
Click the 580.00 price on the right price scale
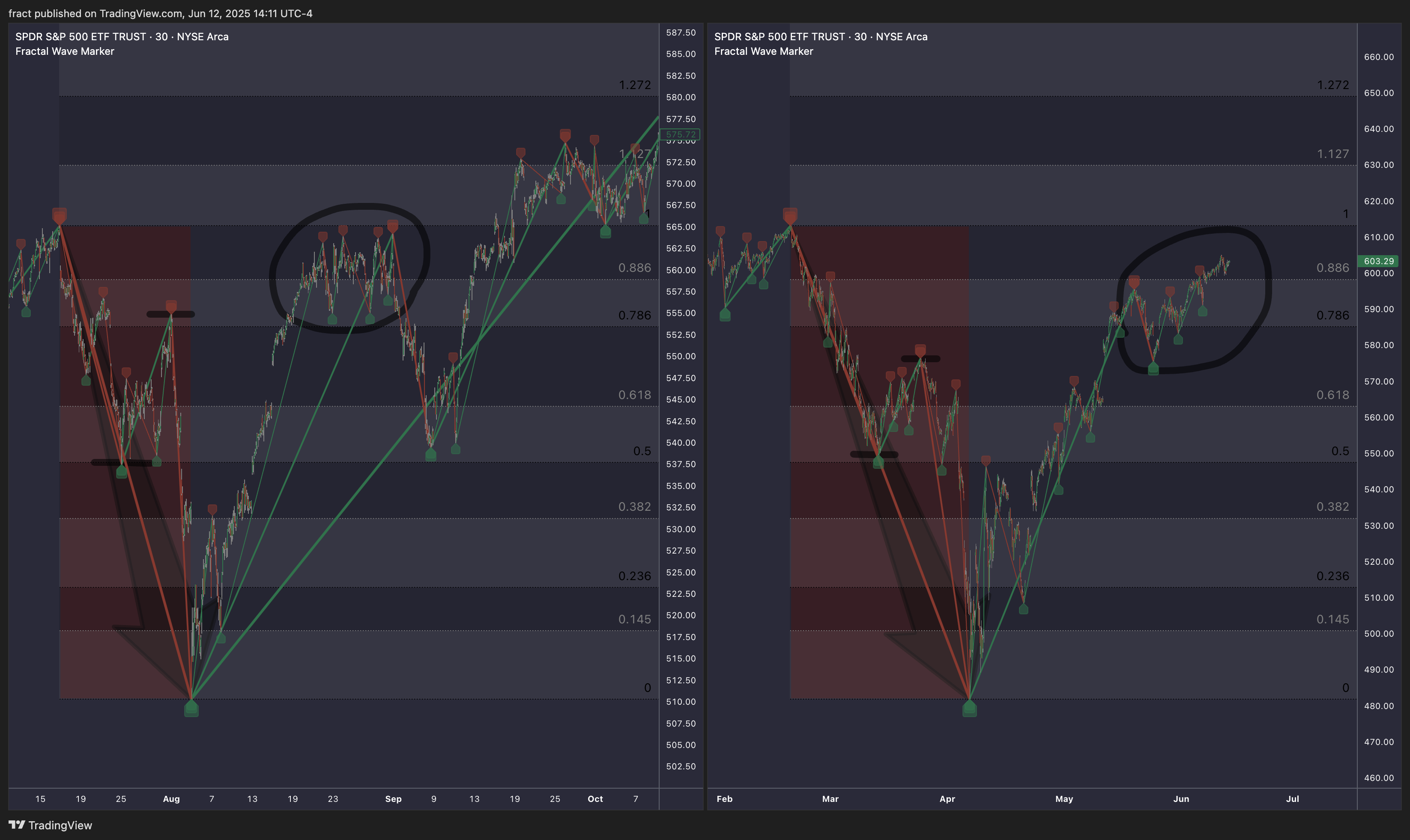(1379, 345)
